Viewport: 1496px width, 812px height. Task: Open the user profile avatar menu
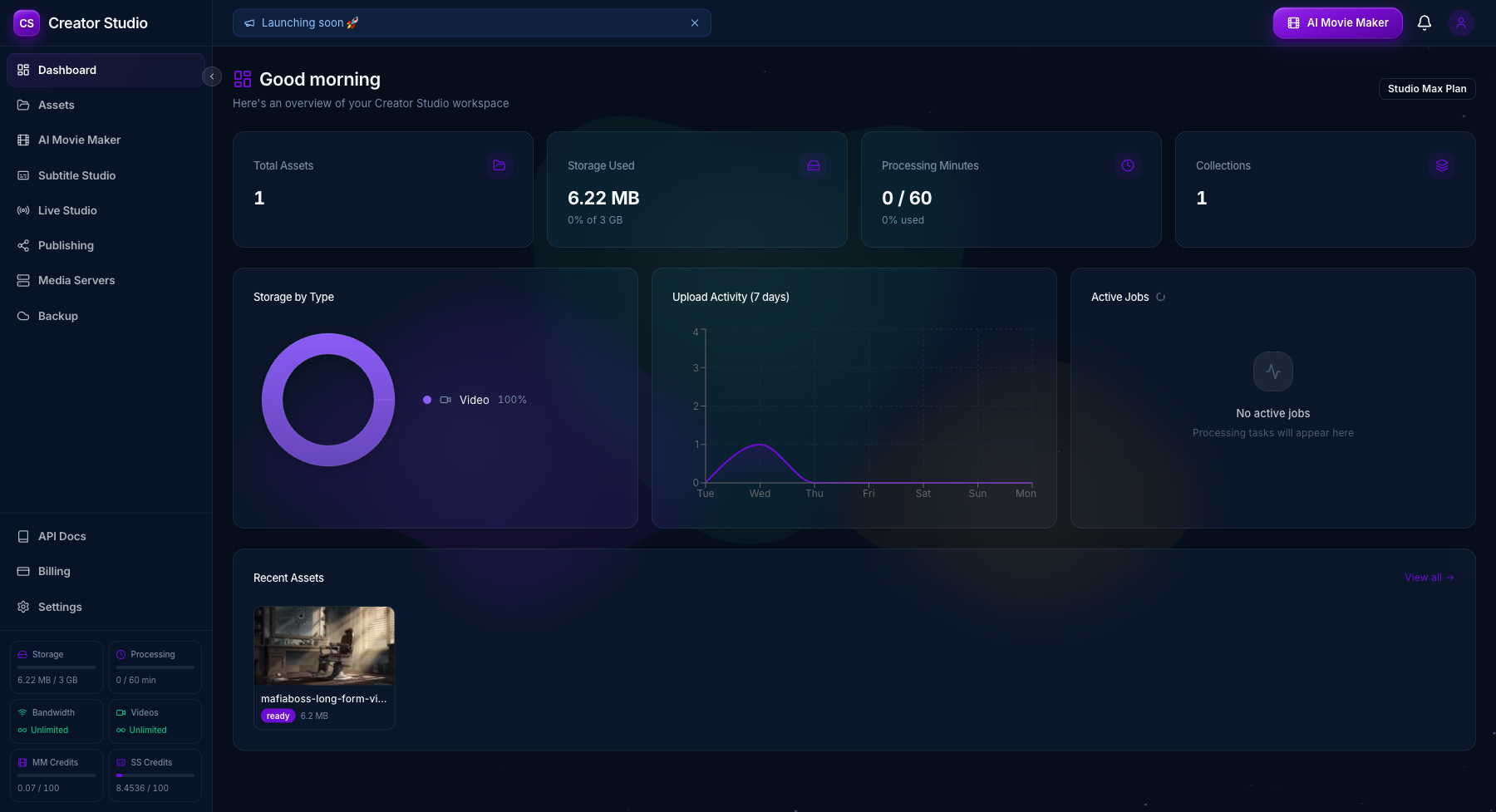[1460, 22]
